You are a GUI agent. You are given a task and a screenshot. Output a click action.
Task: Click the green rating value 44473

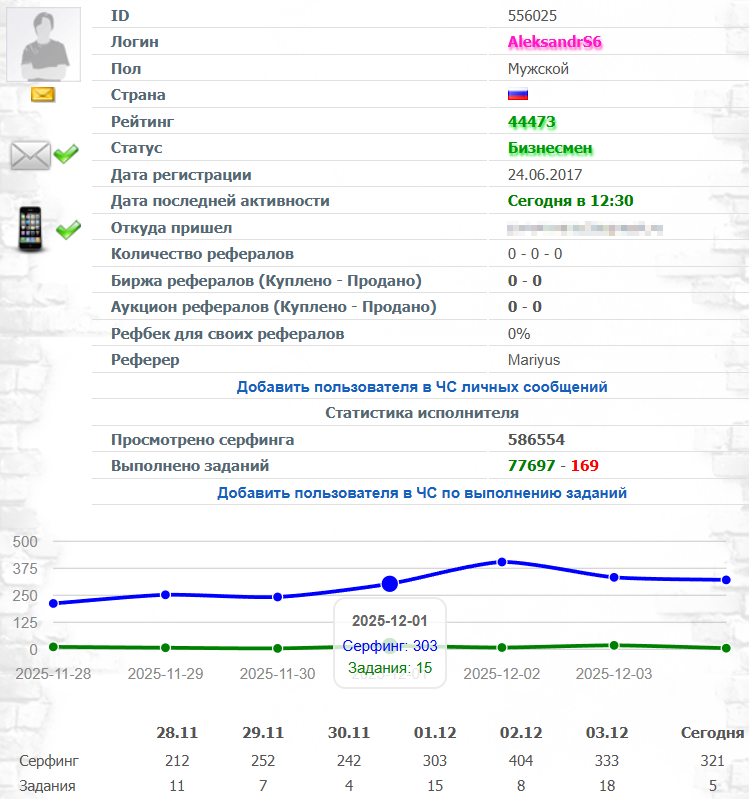pyautogui.click(x=532, y=122)
